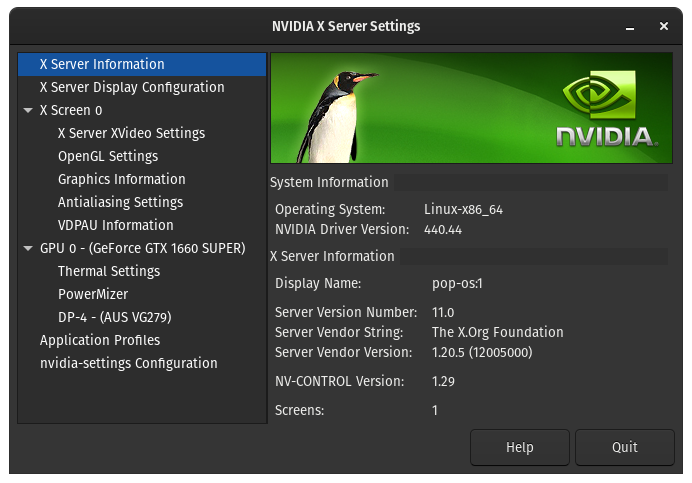The width and height of the screenshot is (692, 483).
Task: Collapse the GPU 0 GeForce tree node
Action: 28,249
